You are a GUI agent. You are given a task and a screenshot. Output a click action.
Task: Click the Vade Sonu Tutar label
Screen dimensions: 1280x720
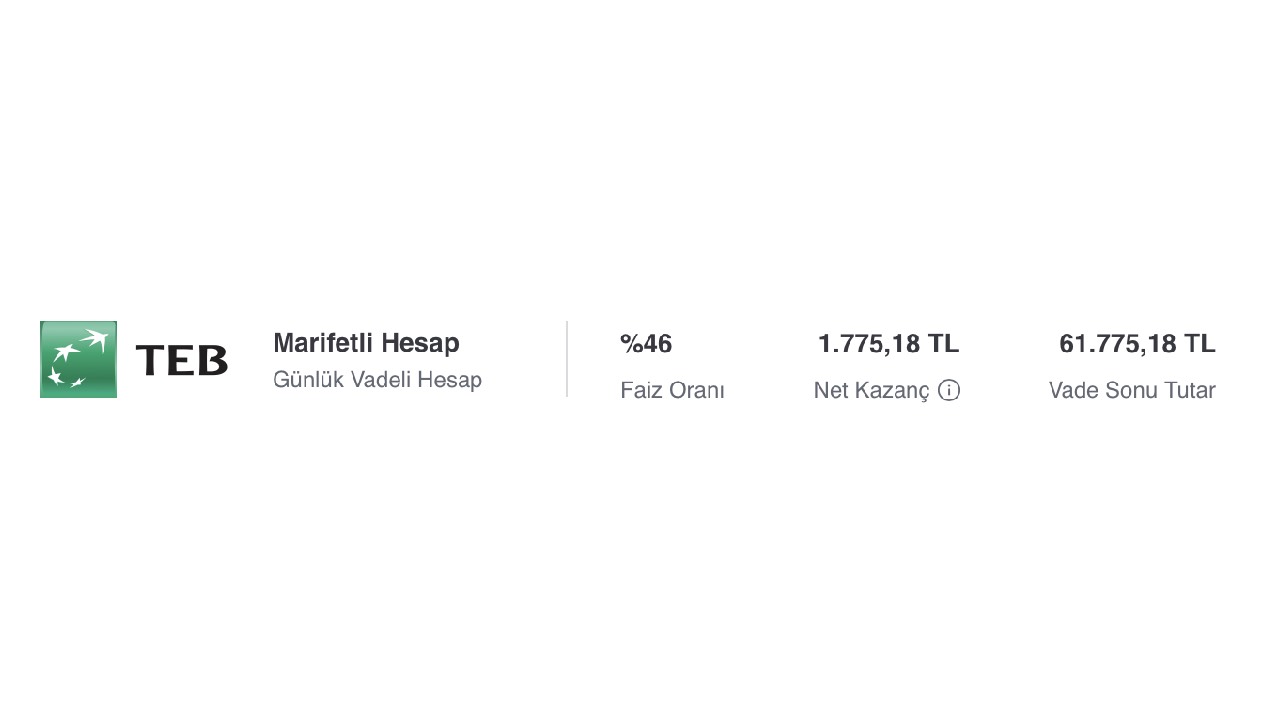coord(1132,390)
